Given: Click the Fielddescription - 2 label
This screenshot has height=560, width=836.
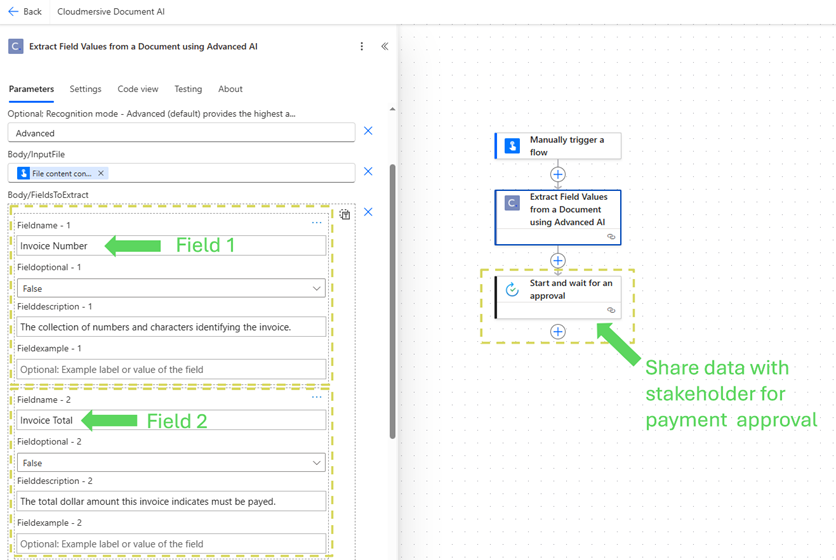Looking at the screenshot, I should tap(55, 481).
